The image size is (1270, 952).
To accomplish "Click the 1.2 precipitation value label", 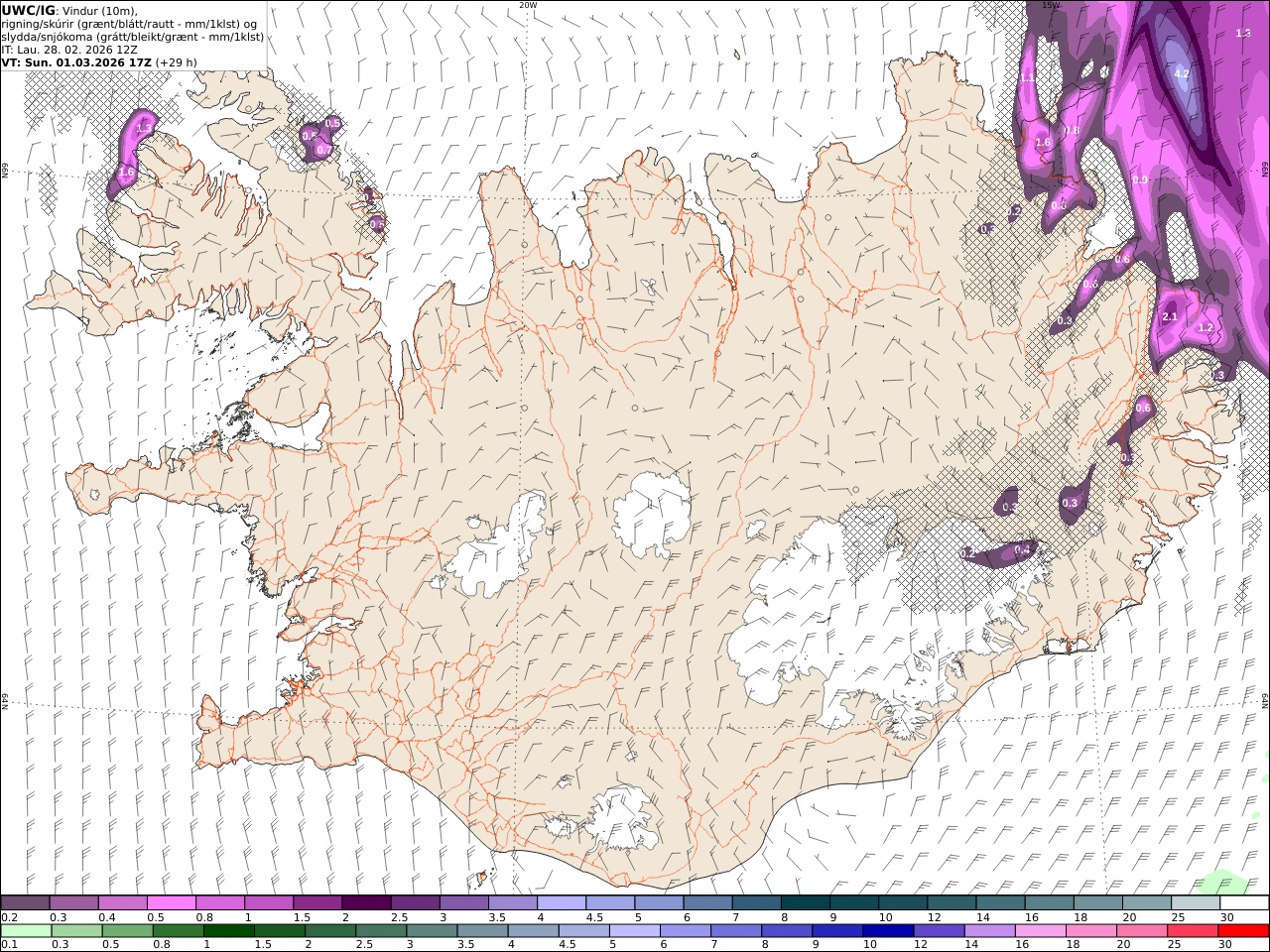I will pos(1206,328).
